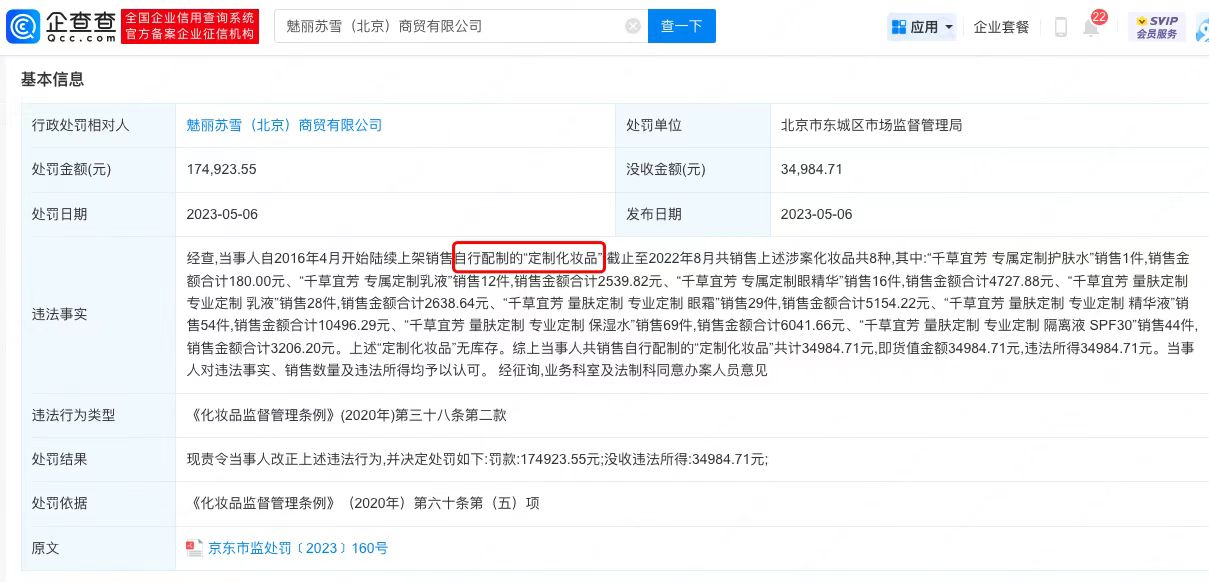The width and height of the screenshot is (1209, 582).
Task: Click the 违法事实 label cell
Action: (x=98, y=314)
